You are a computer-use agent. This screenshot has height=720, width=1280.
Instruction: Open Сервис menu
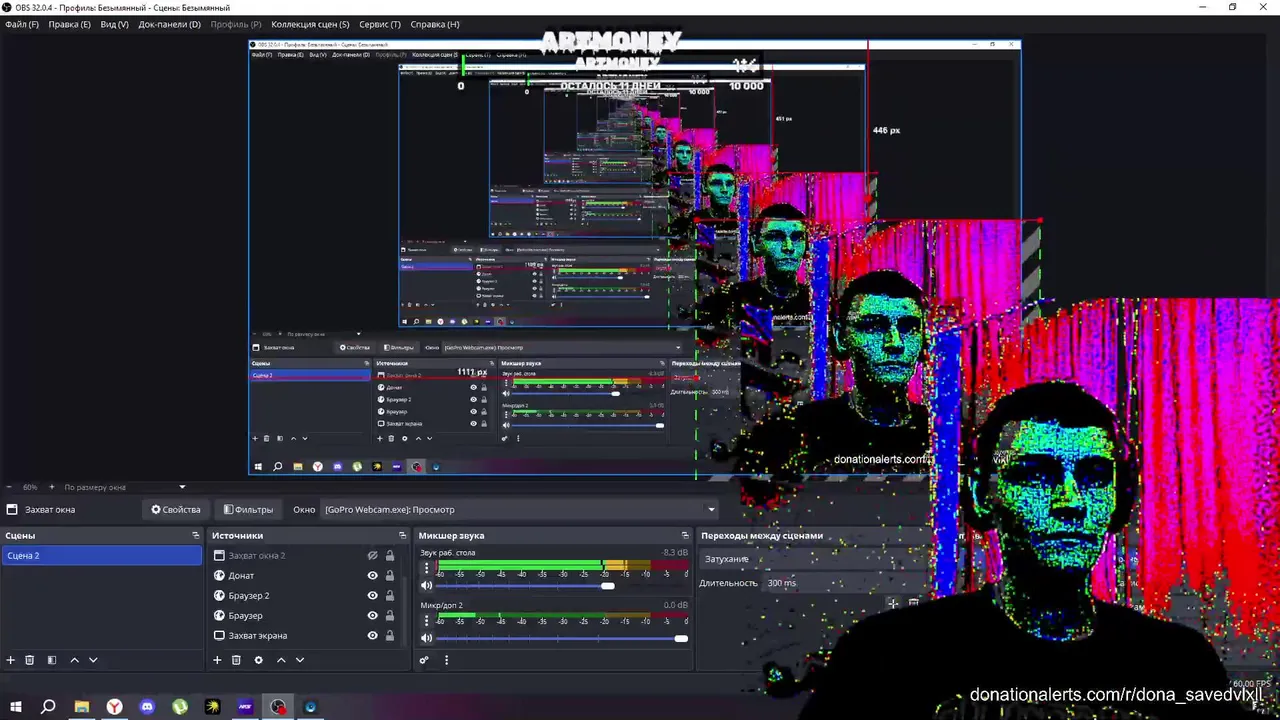(x=379, y=24)
